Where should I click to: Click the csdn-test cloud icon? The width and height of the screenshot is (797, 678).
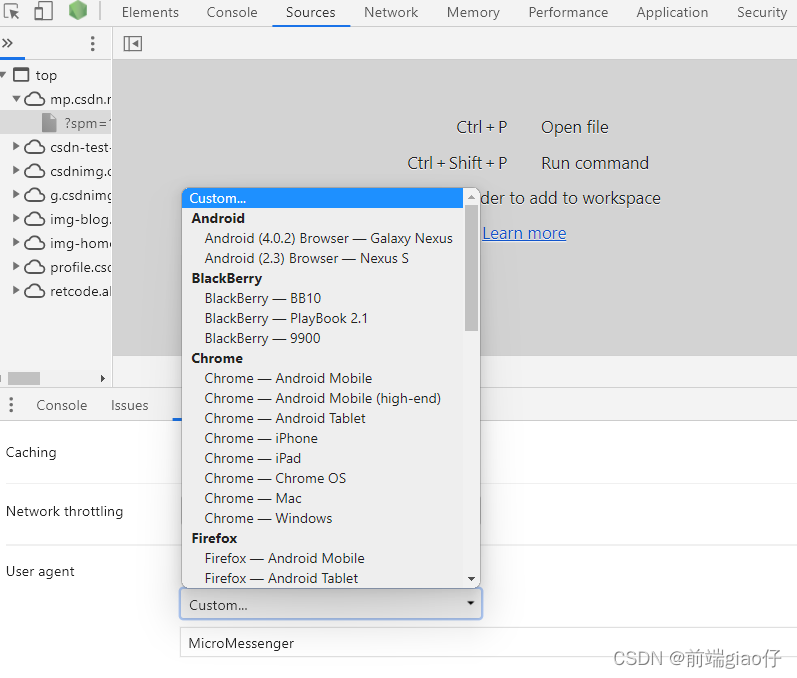click(35, 147)
